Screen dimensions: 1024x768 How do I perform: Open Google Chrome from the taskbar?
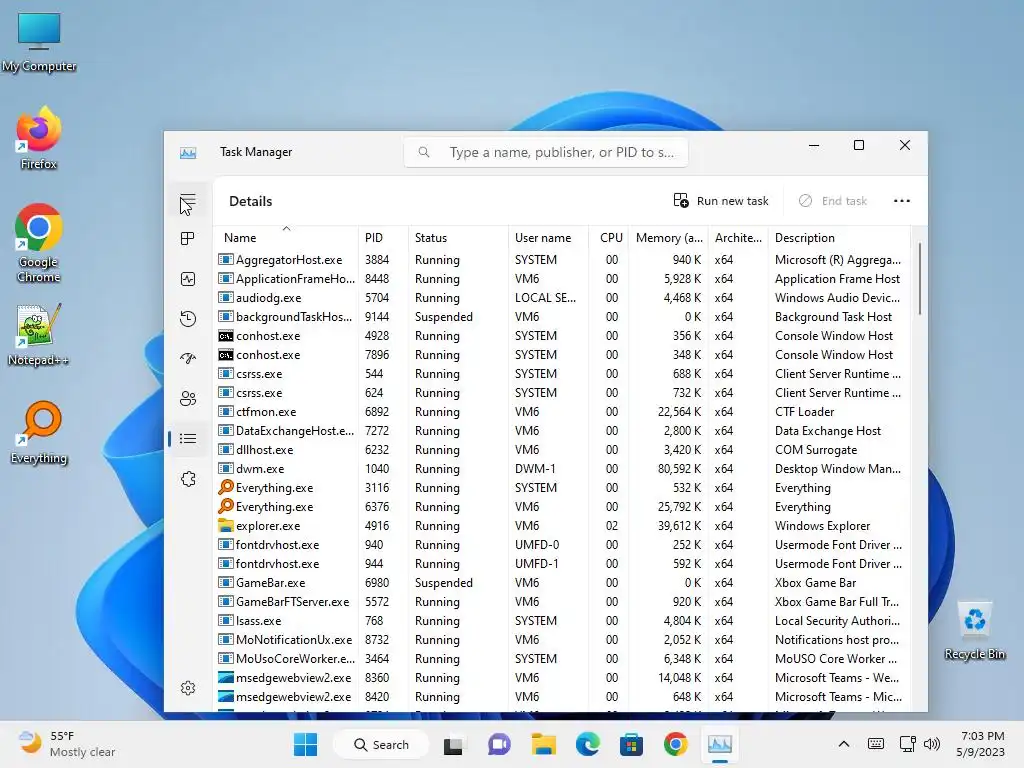click(676, 744)
